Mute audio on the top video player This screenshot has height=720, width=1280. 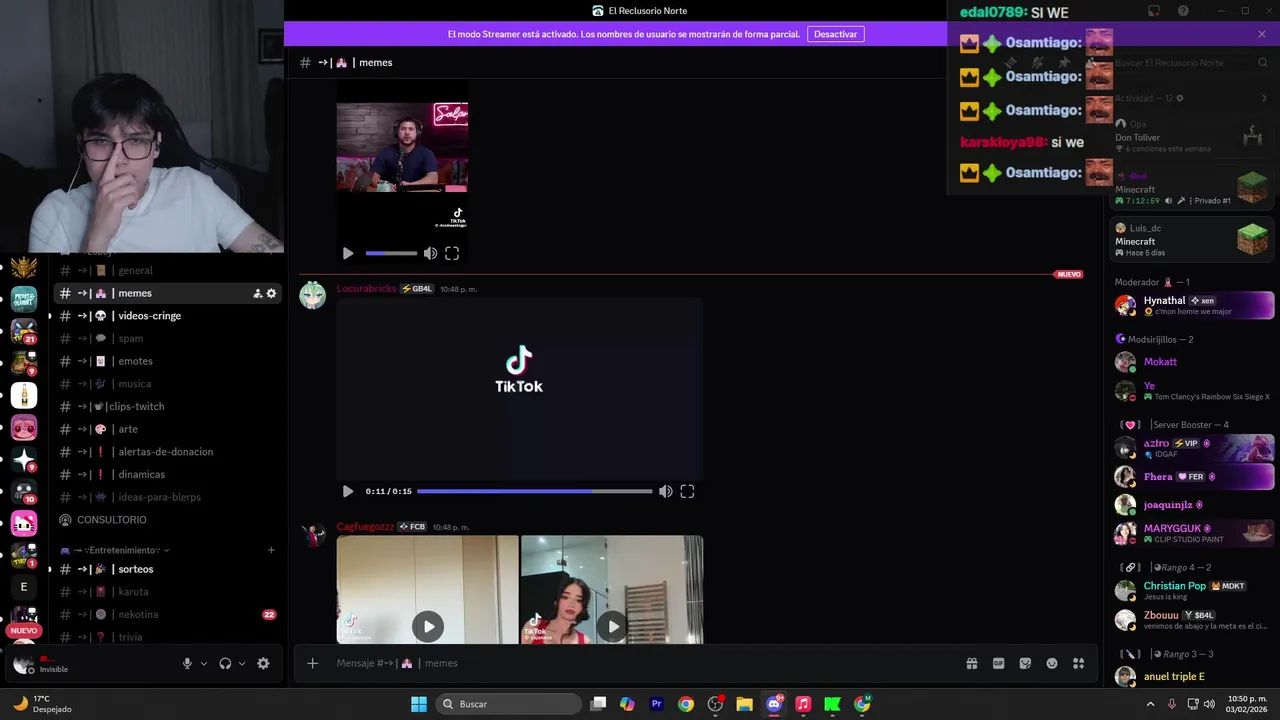(430, 253)
